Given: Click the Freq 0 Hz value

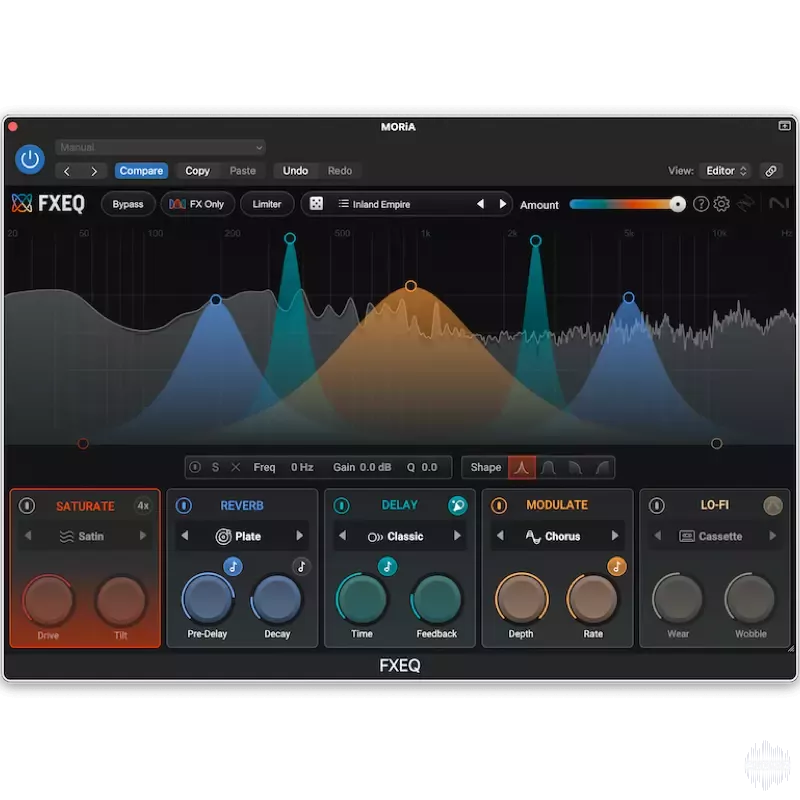Looking at the screenshot, I should [x=302, y=467].
